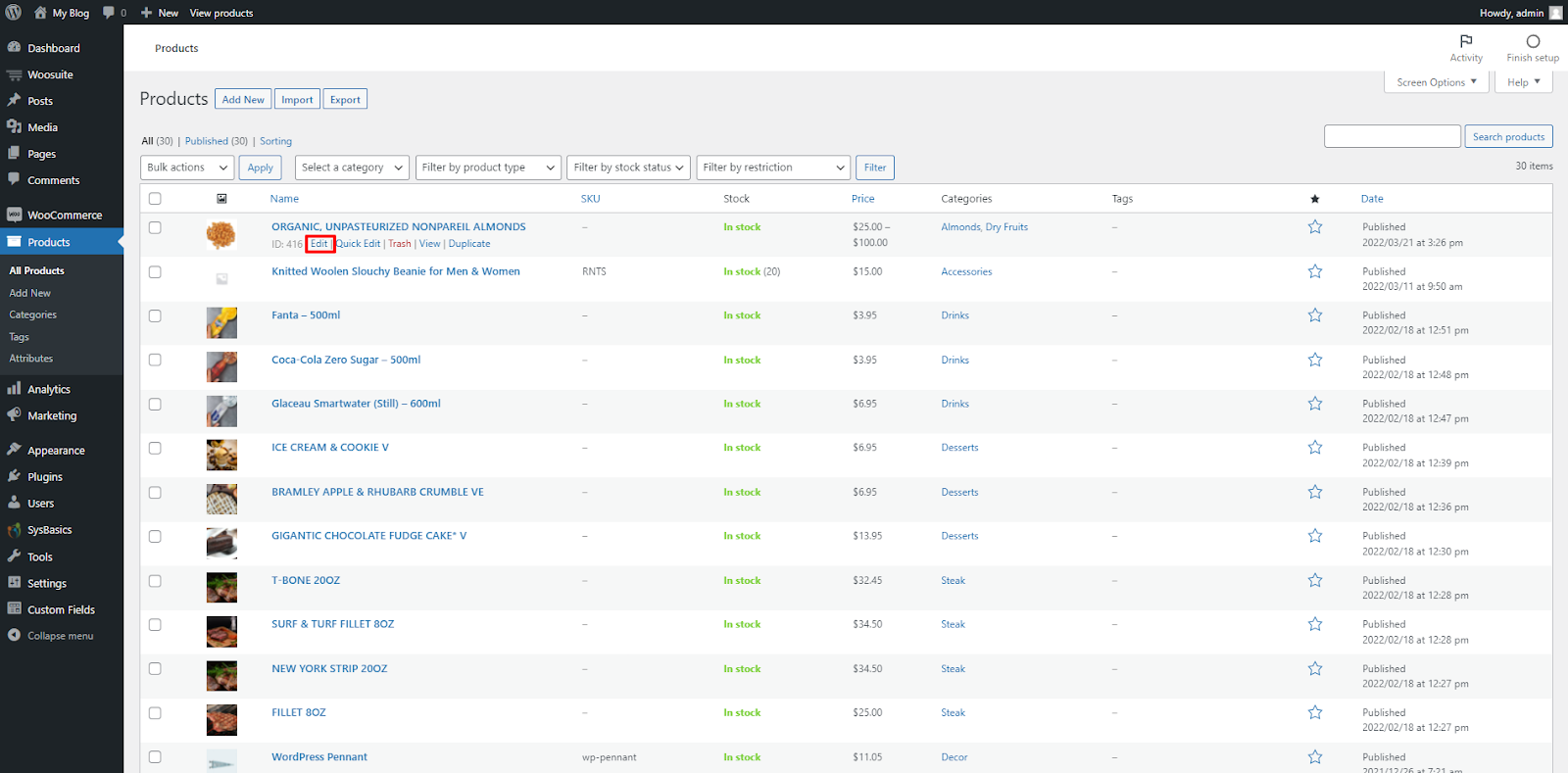Open Filter by stock status dropdown
1568x773 pixels.
click(628, 168)
